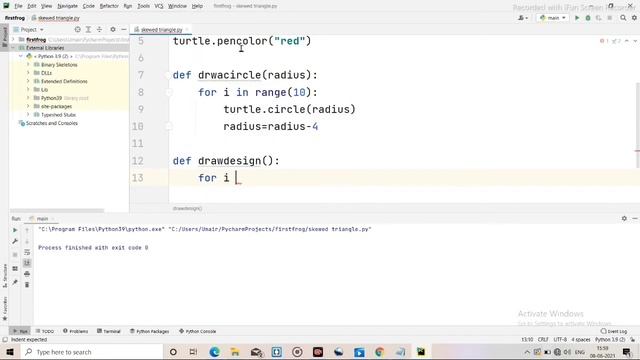Click the error indicator in editor corner
640x360 pixels.
pyautogui.click(x=604, y=41)
